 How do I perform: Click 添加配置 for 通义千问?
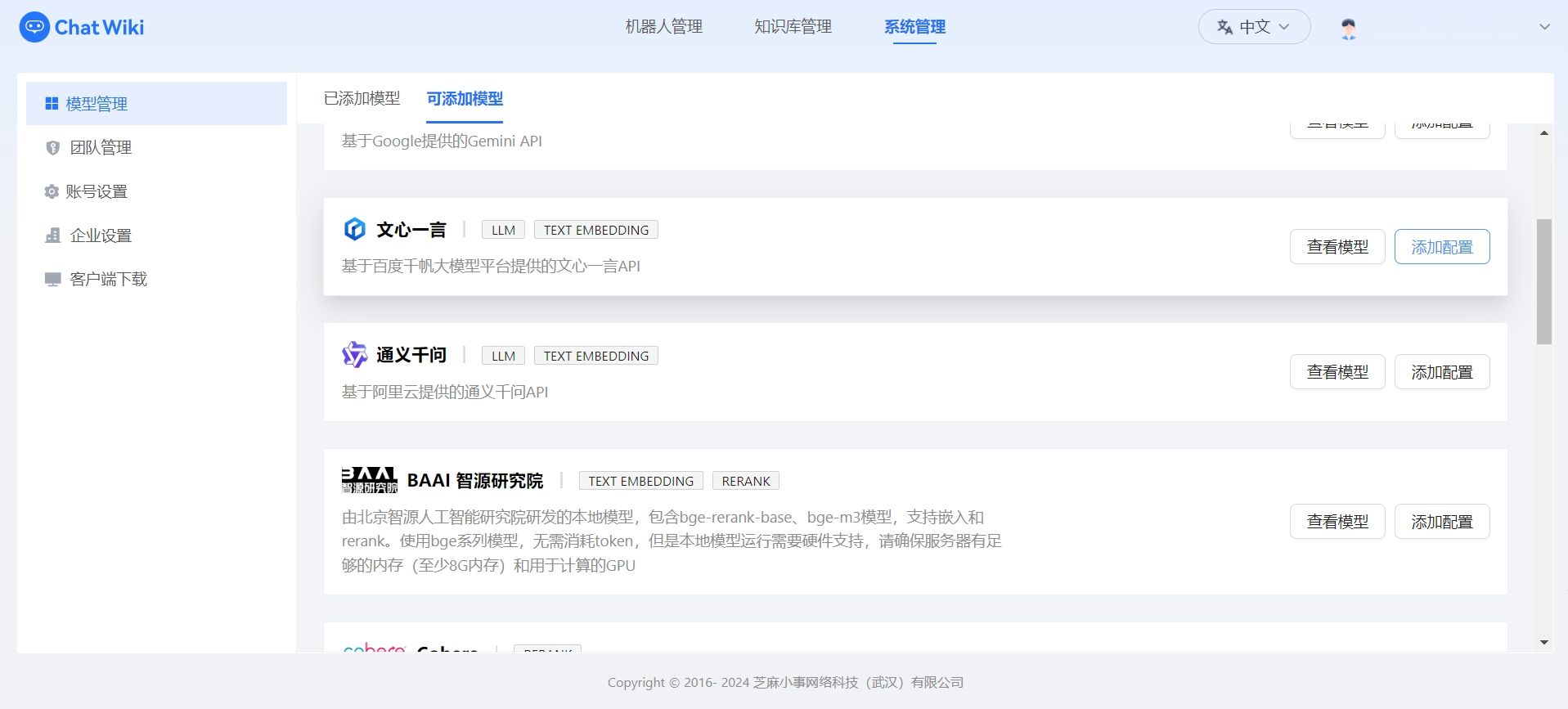(1442, 372)
